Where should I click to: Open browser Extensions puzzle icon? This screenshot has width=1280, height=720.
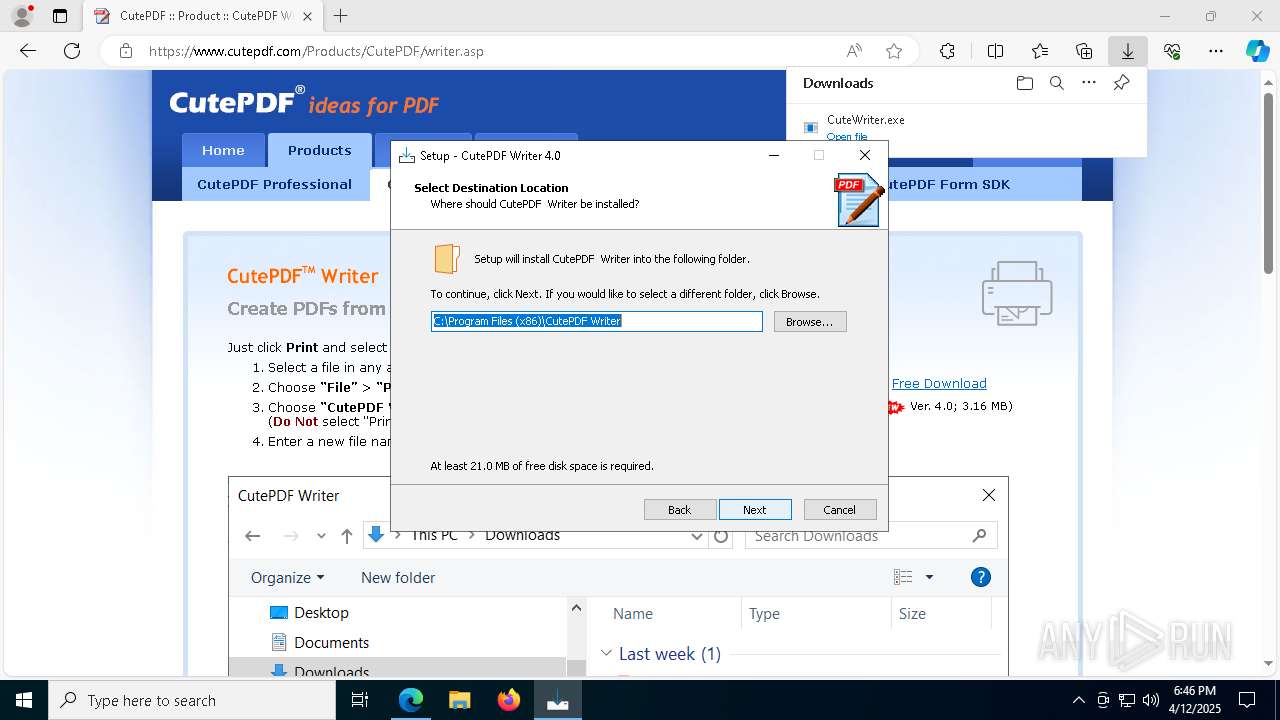[x=947, y=51]
